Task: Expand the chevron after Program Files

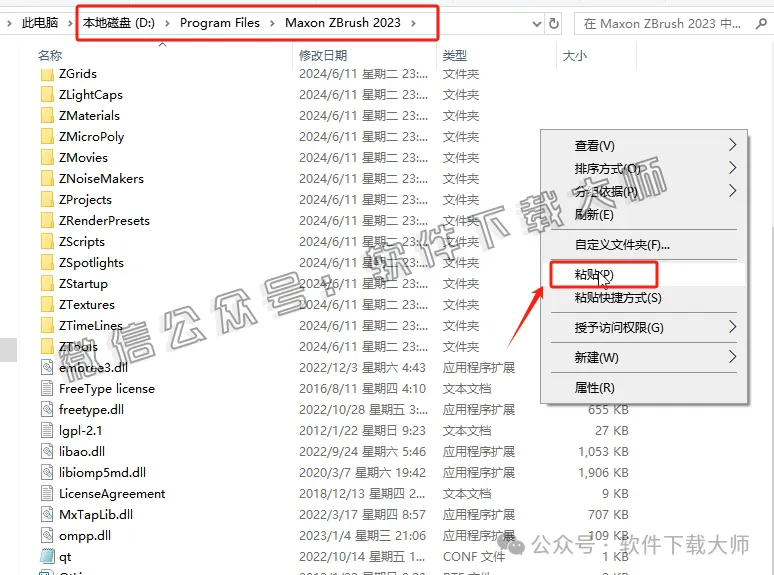Action: pyautogui.click(x=272, y=23)
